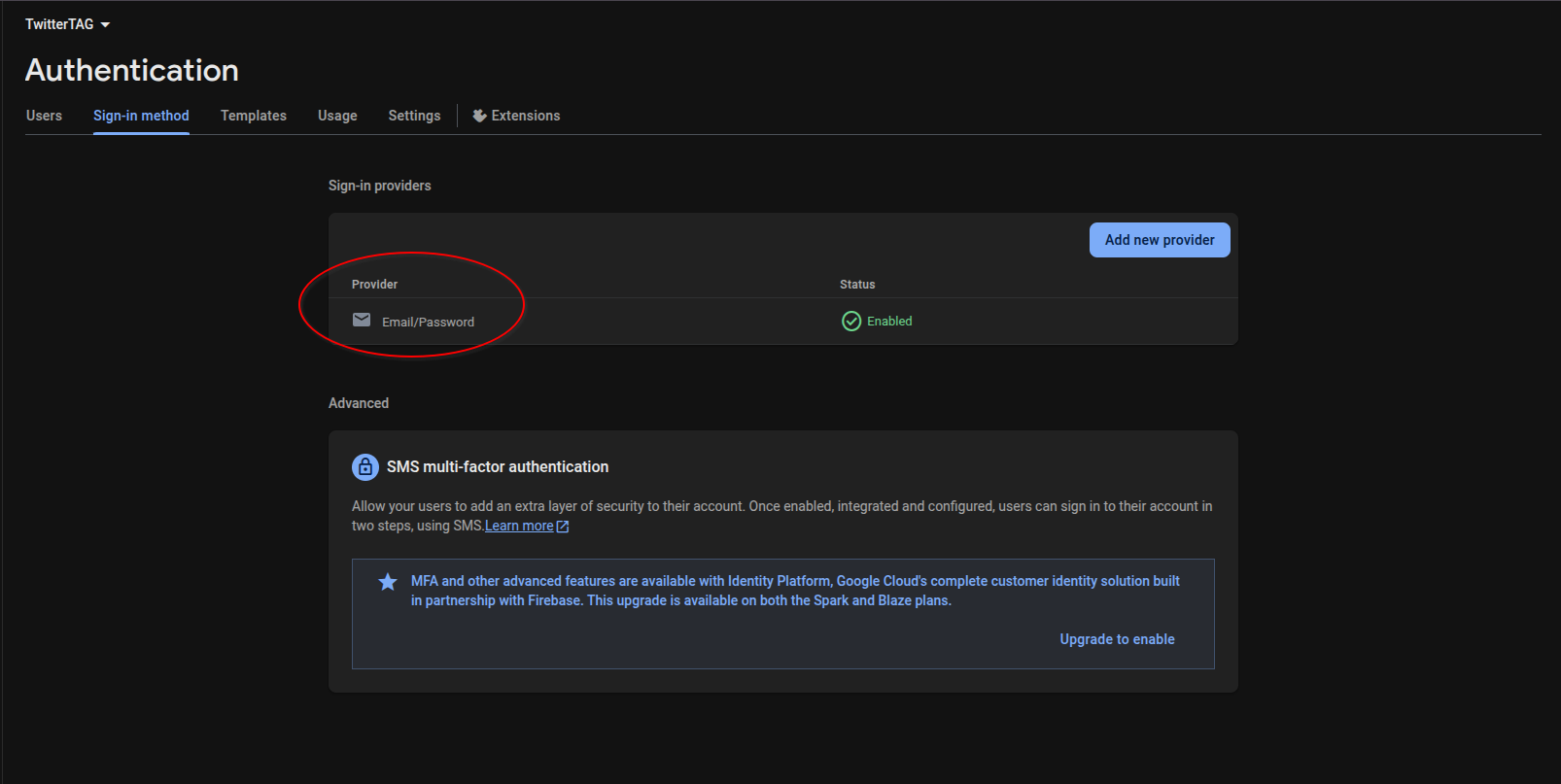
Task: Click the Advanced section label
Action: [x=359, y=403]
